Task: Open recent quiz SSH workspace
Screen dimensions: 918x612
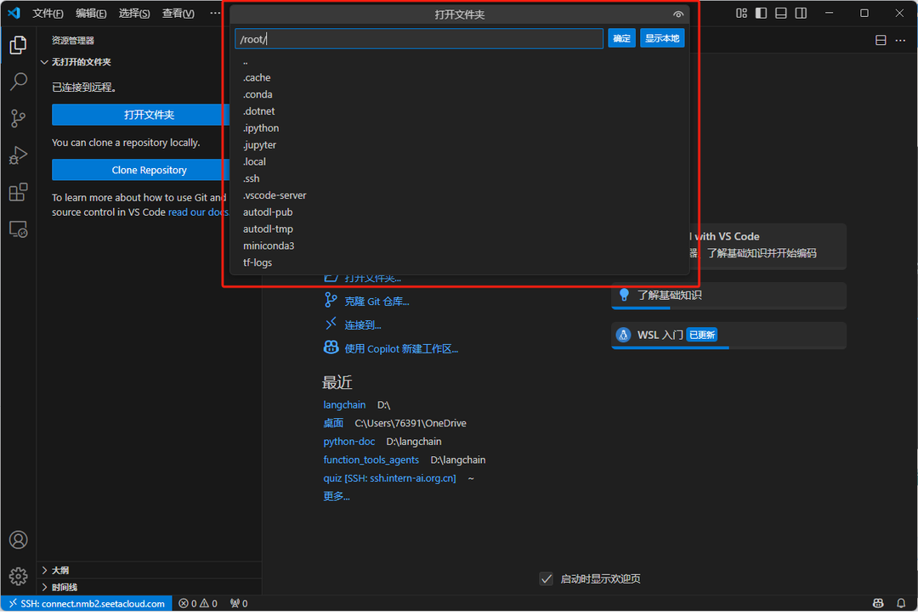Action: tap(390, 478)
